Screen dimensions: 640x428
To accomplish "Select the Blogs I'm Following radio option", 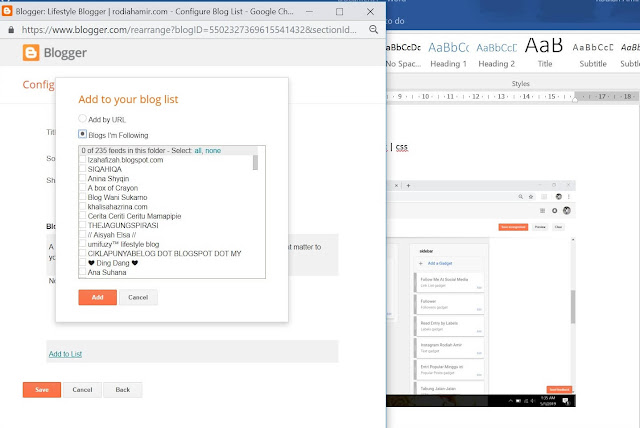I will point(82,134).
